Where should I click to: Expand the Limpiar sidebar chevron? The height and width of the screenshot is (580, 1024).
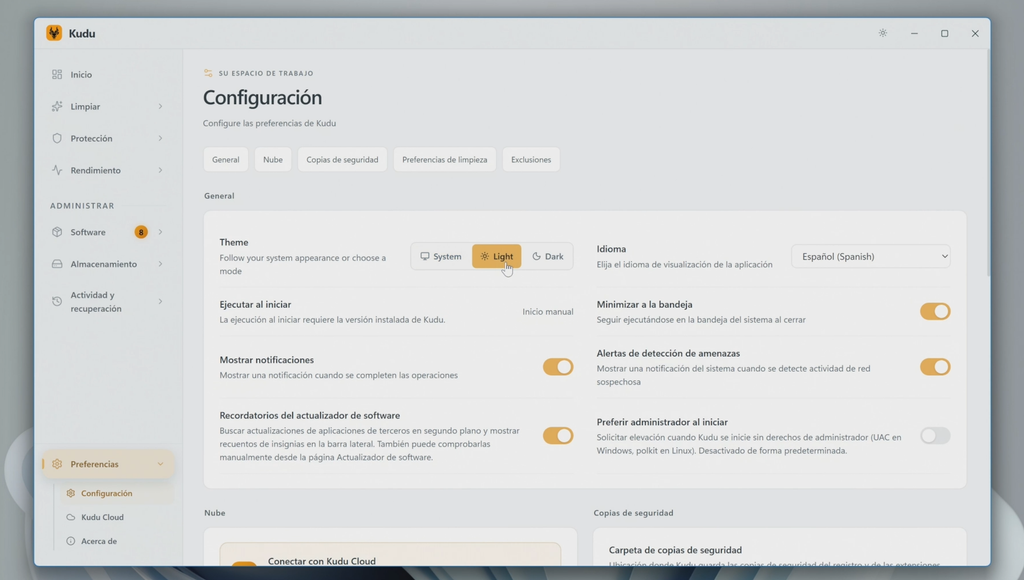[160, 106]
